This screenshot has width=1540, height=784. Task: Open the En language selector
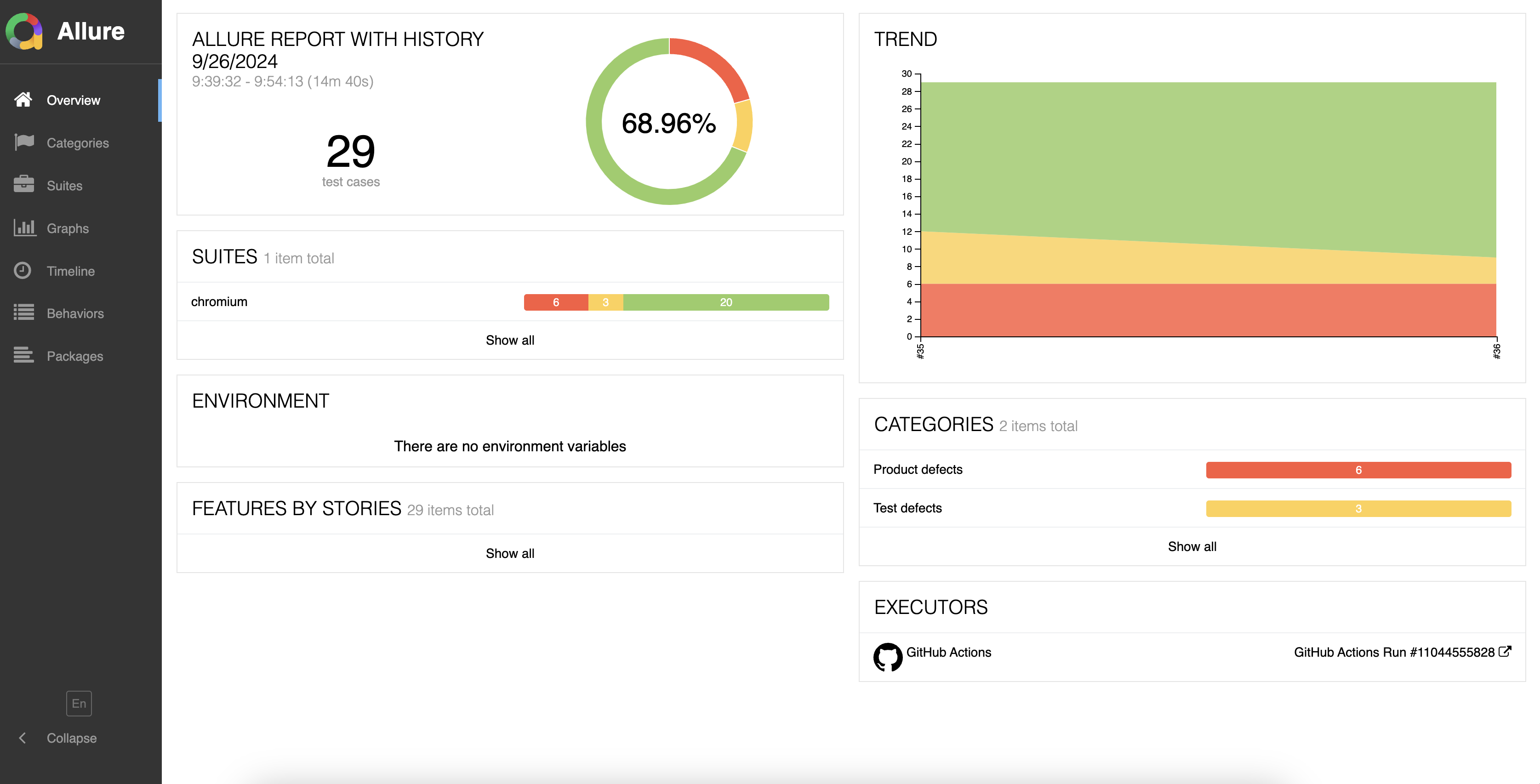pos(79,703)
